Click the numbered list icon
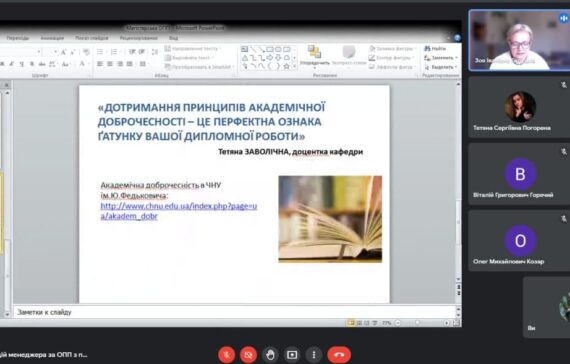 pyautogui.click(x=115, y=52)
